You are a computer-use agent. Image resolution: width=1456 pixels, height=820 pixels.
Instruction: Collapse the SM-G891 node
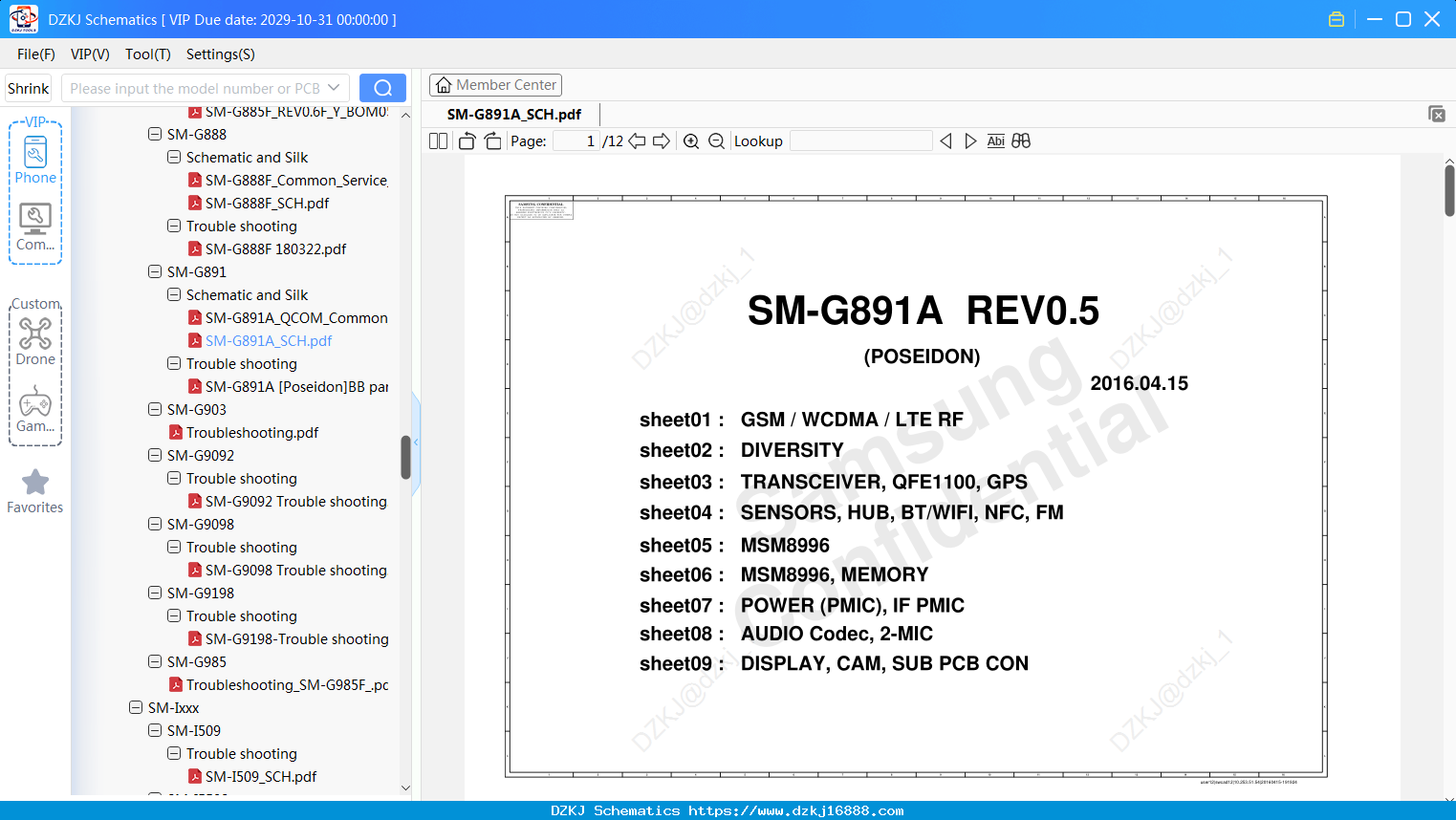(155, 271)
